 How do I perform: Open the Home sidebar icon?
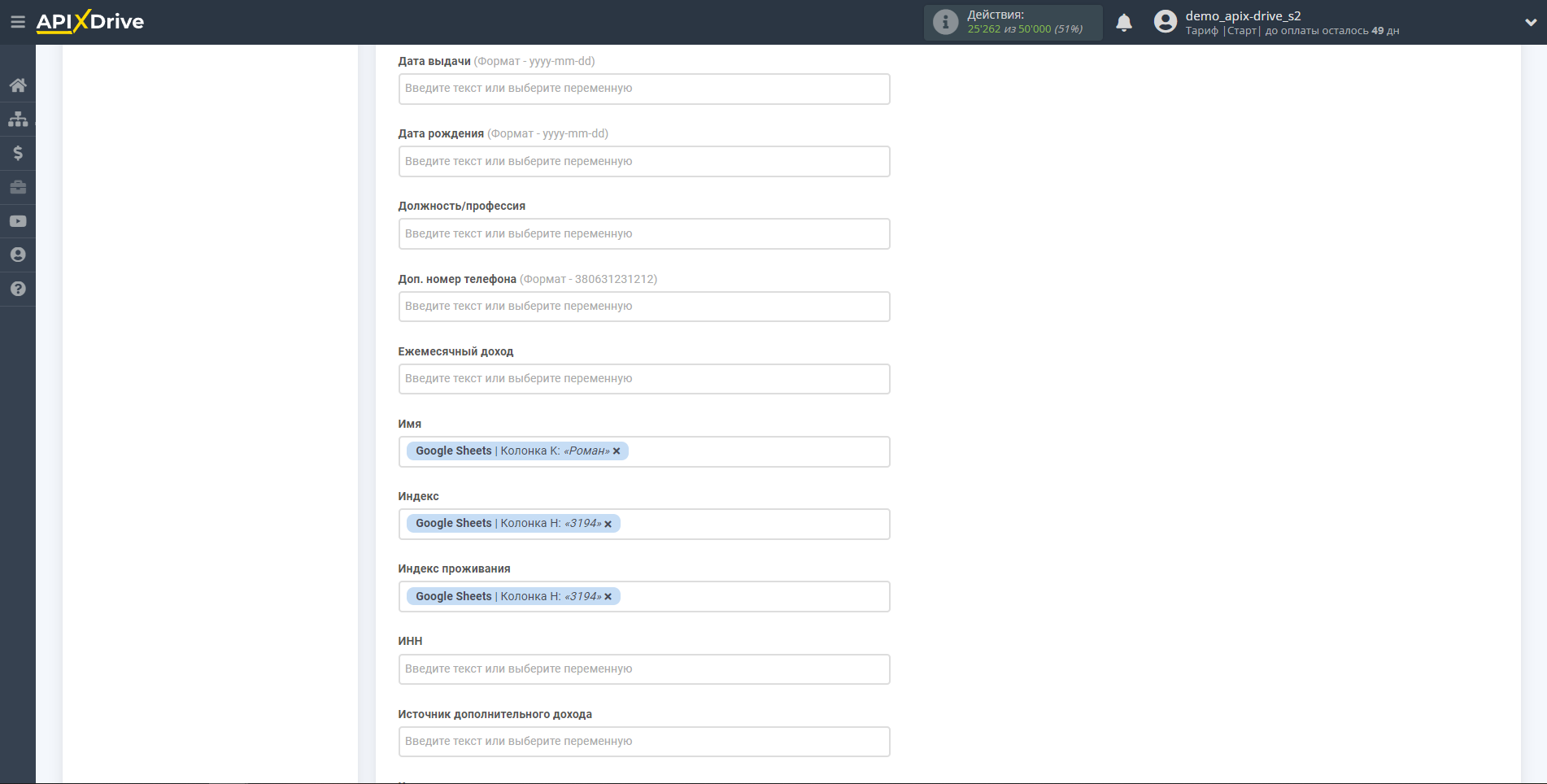[x=18, y=85]
